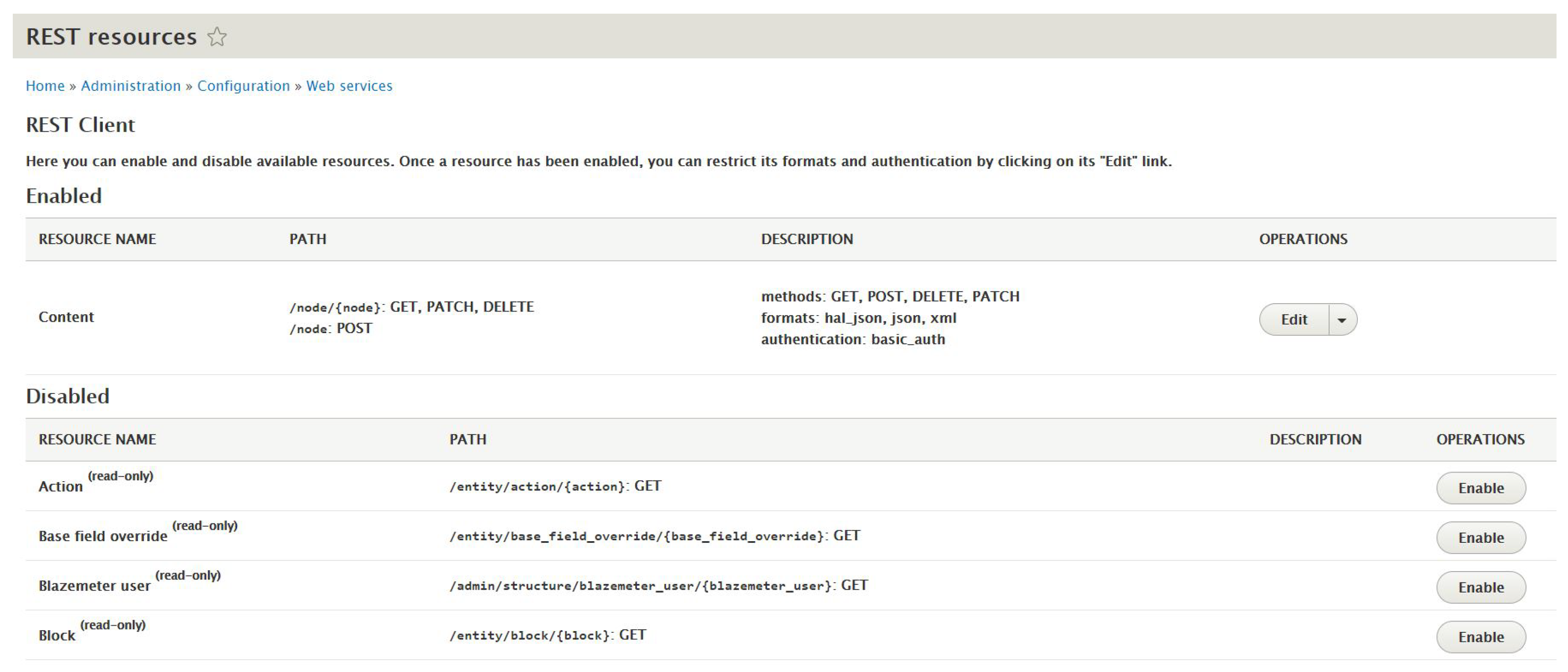The height and width of the screenshot is (672, 1568).
Task: Click the Base field override resource name
Action: click(x=103, y=536)
